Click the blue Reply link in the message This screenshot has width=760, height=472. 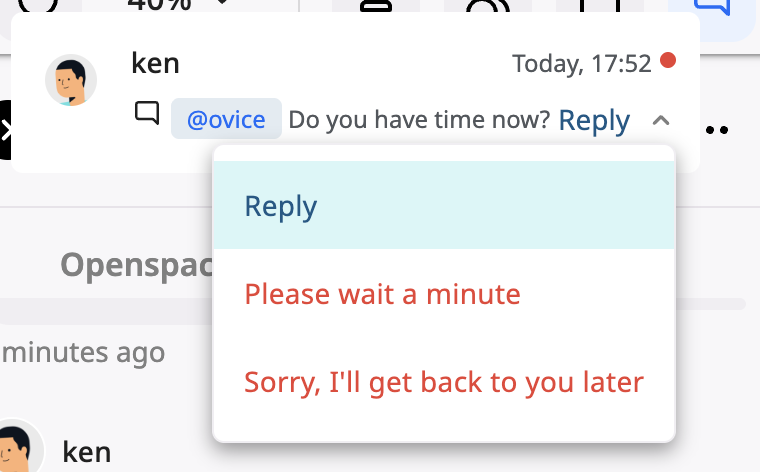point(594,121)
